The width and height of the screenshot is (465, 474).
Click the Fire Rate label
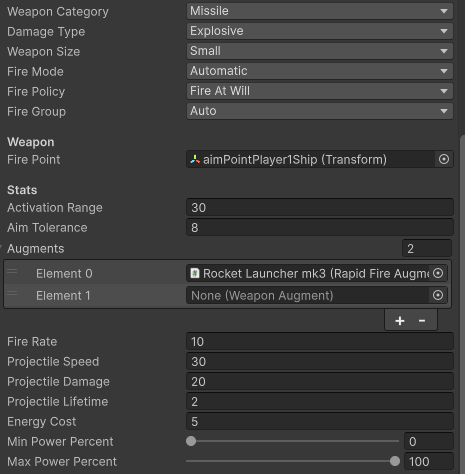pos(32,342)
